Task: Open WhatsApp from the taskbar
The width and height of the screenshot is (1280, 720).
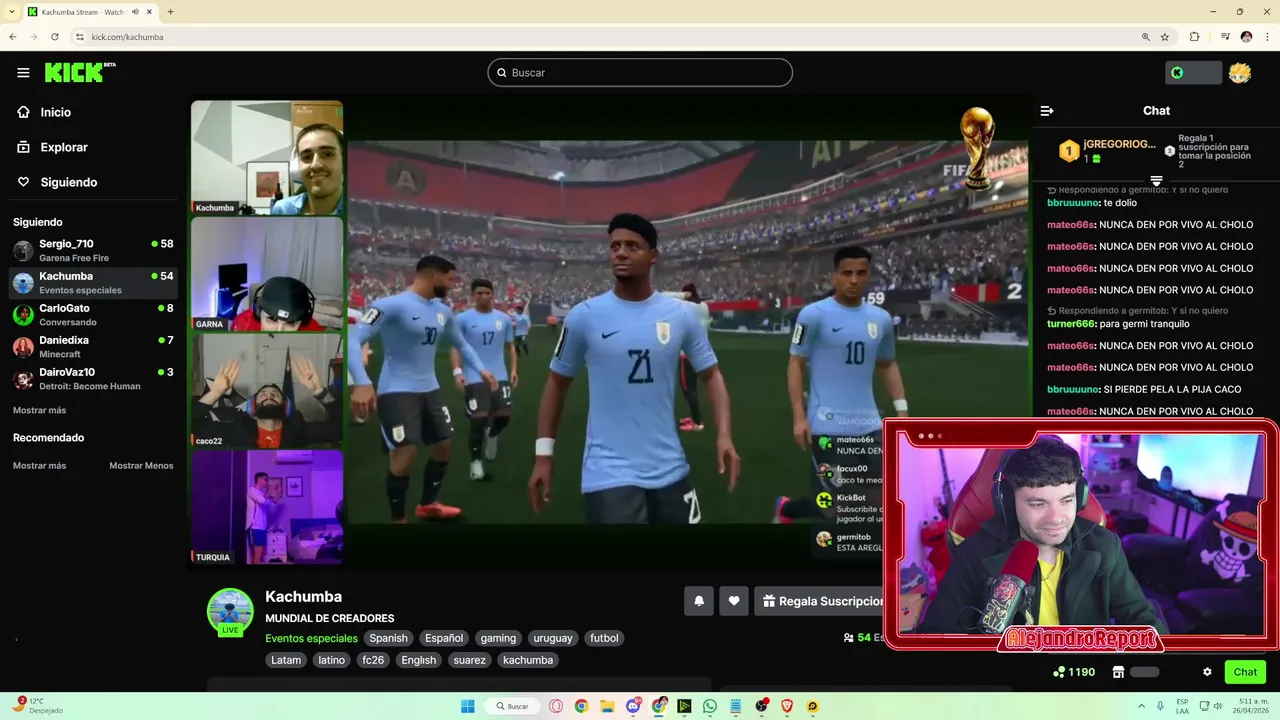Action: coord(710,706)
